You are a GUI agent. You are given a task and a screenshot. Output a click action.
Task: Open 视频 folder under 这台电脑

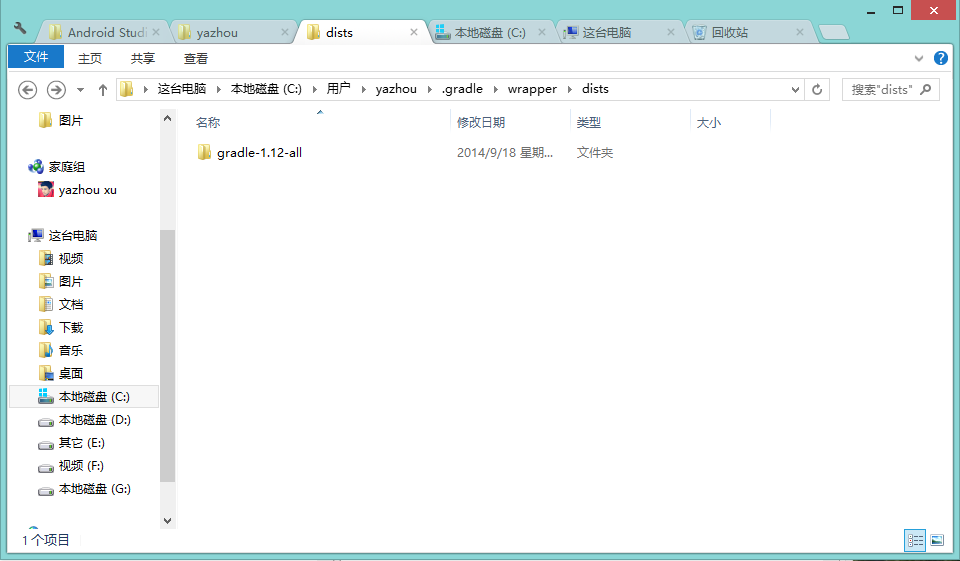coord(61,258)
